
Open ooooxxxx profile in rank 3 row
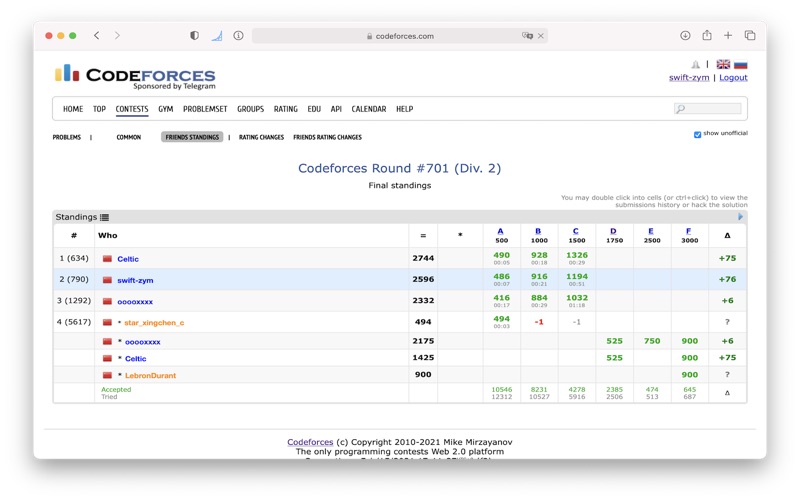point(135,302)
